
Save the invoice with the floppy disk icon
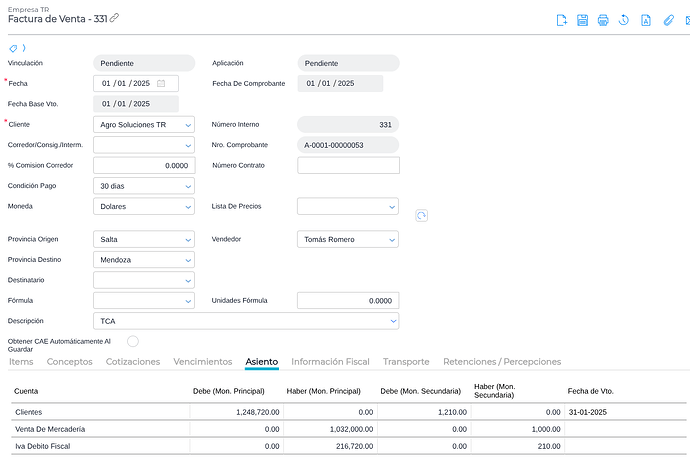tap(583, 20)
